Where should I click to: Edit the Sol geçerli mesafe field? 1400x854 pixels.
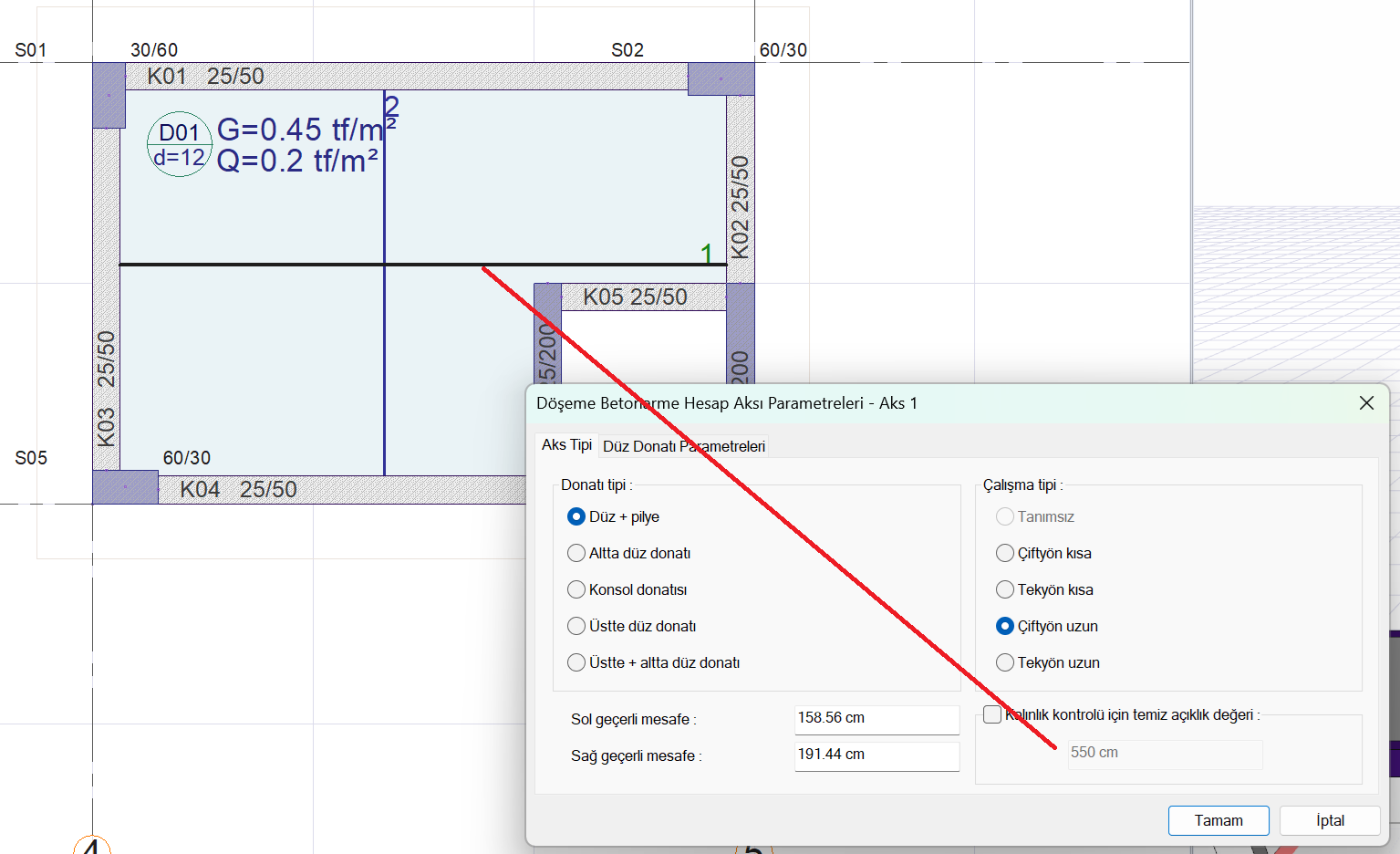coord(877,719)
